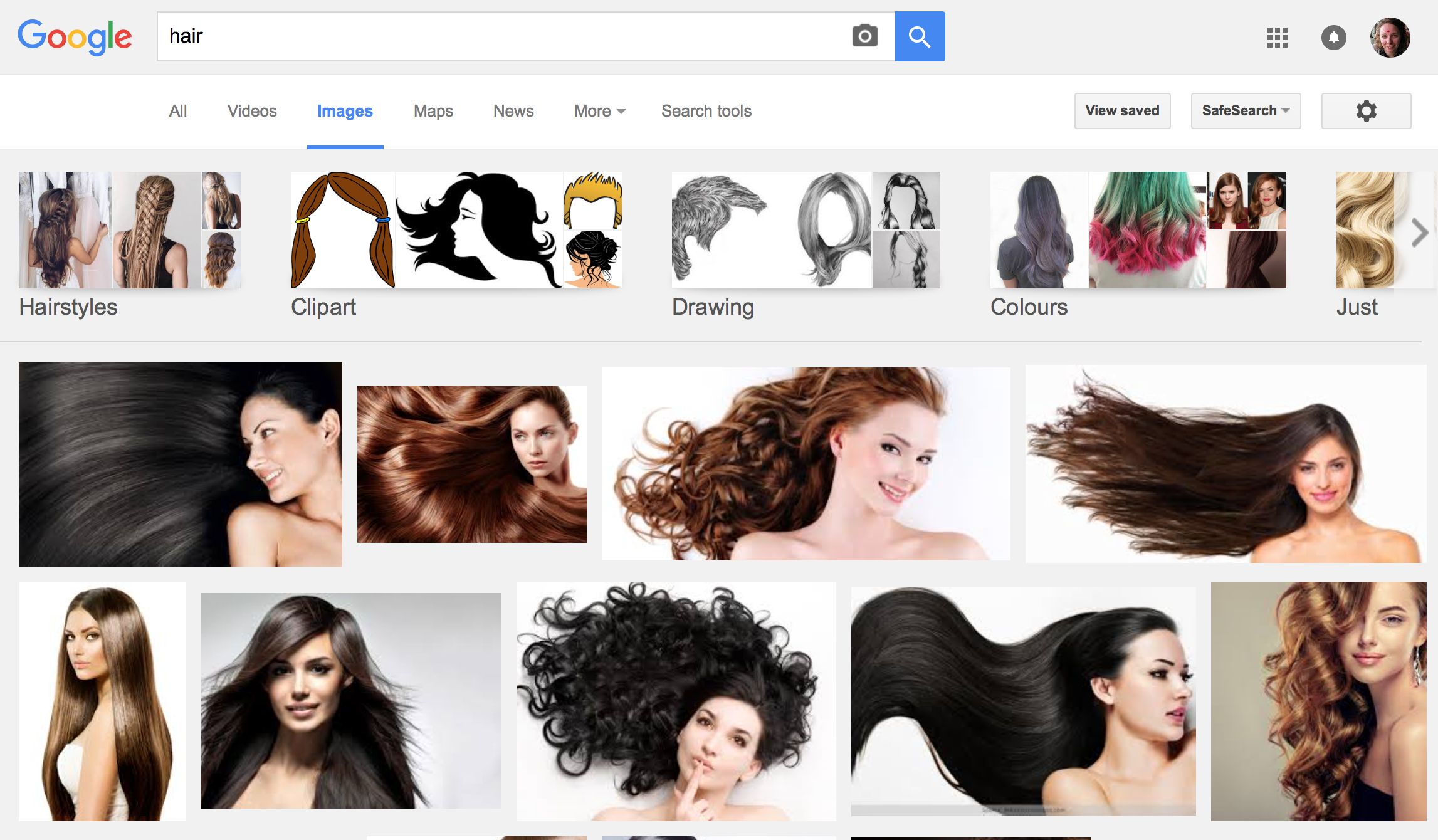Image resolution: width=1438 pixels, height=840 pixels.
Task: Switch to the Videos results
Action: (x=251, y=111)
